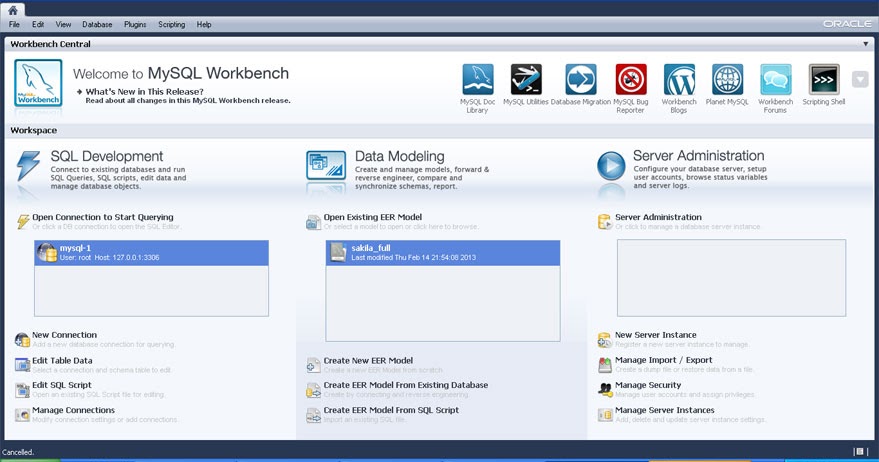
Task: Click the Create New EER Model link
Action: tap(368, 361)
